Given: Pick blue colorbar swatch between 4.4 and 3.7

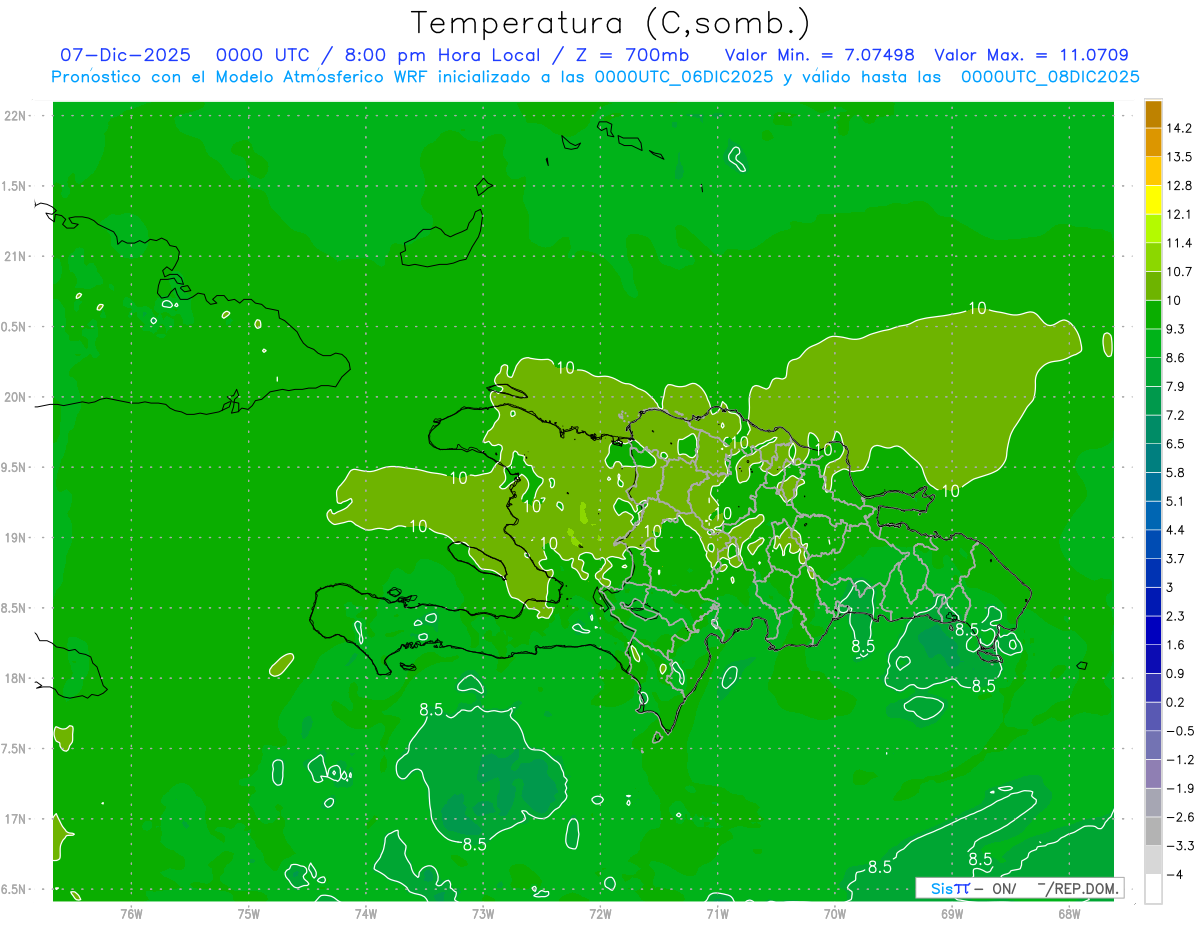Looking at the screenshot, I should coord(1153,544).
